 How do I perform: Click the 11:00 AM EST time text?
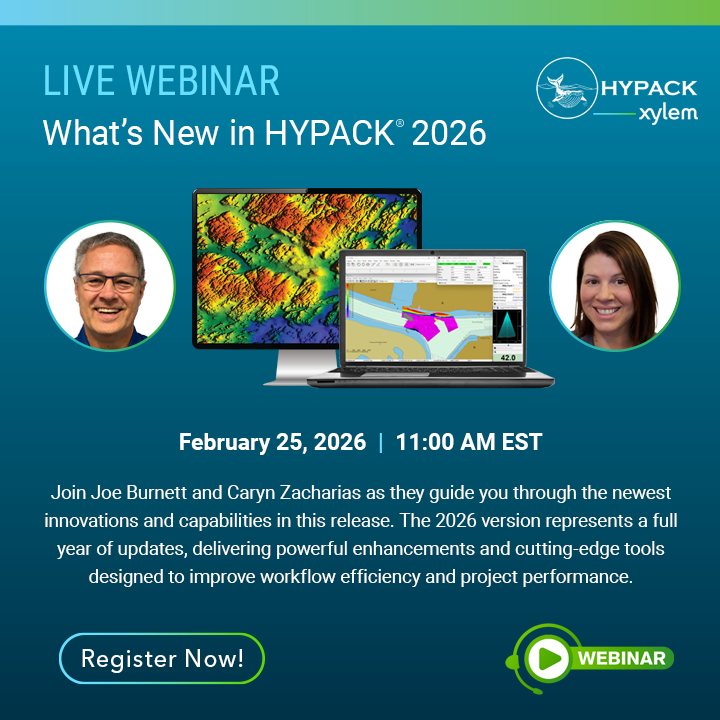tap(469, 442)
